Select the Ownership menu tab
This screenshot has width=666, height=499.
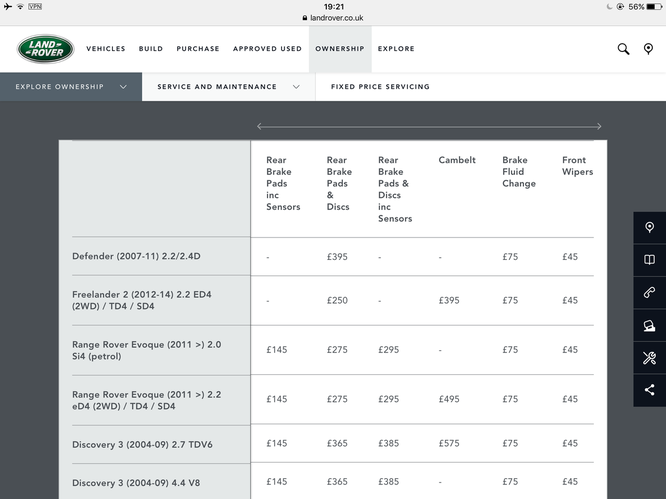340,49
